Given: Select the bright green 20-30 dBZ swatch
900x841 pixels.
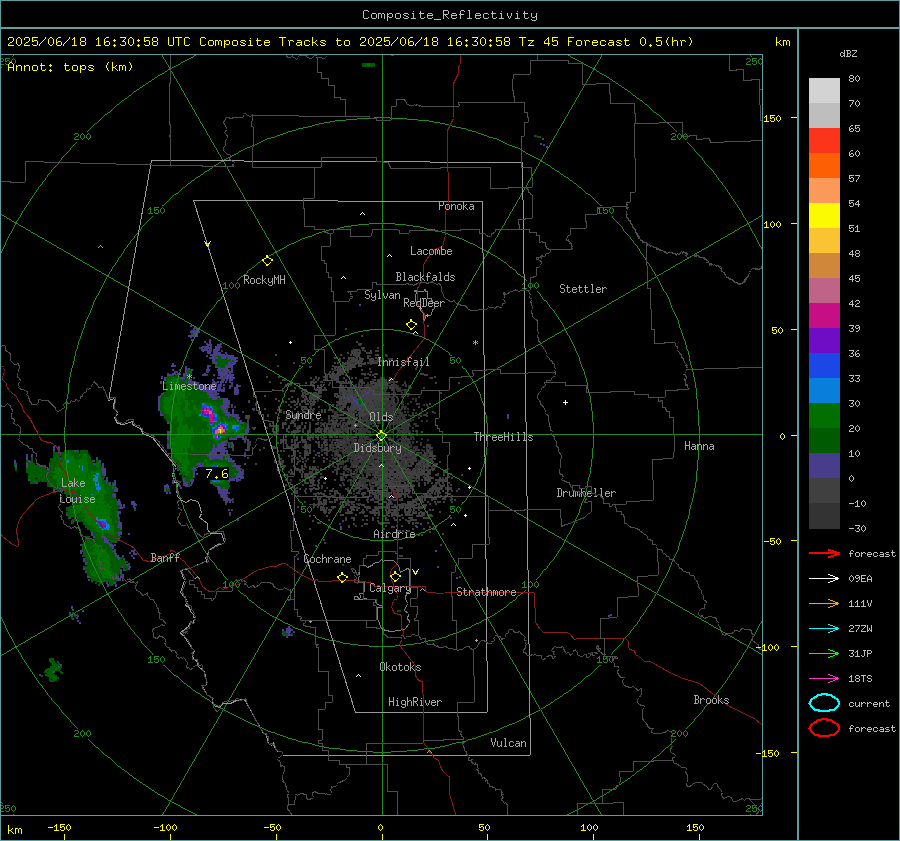Looking at the screenshot, I should [x=824, y=416].
